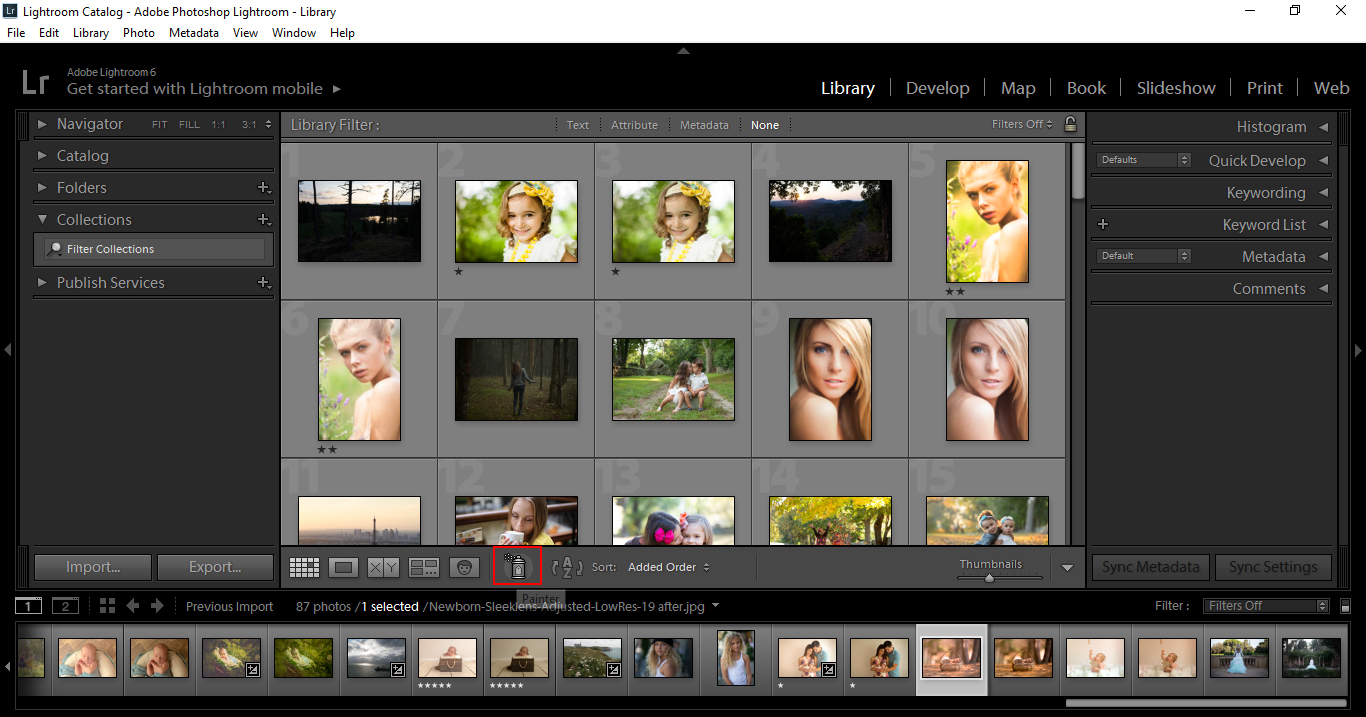This screenshot has height=717, width=1366.
Task: Hide the top module picker panel arrow
Action: tap(683, 50)
